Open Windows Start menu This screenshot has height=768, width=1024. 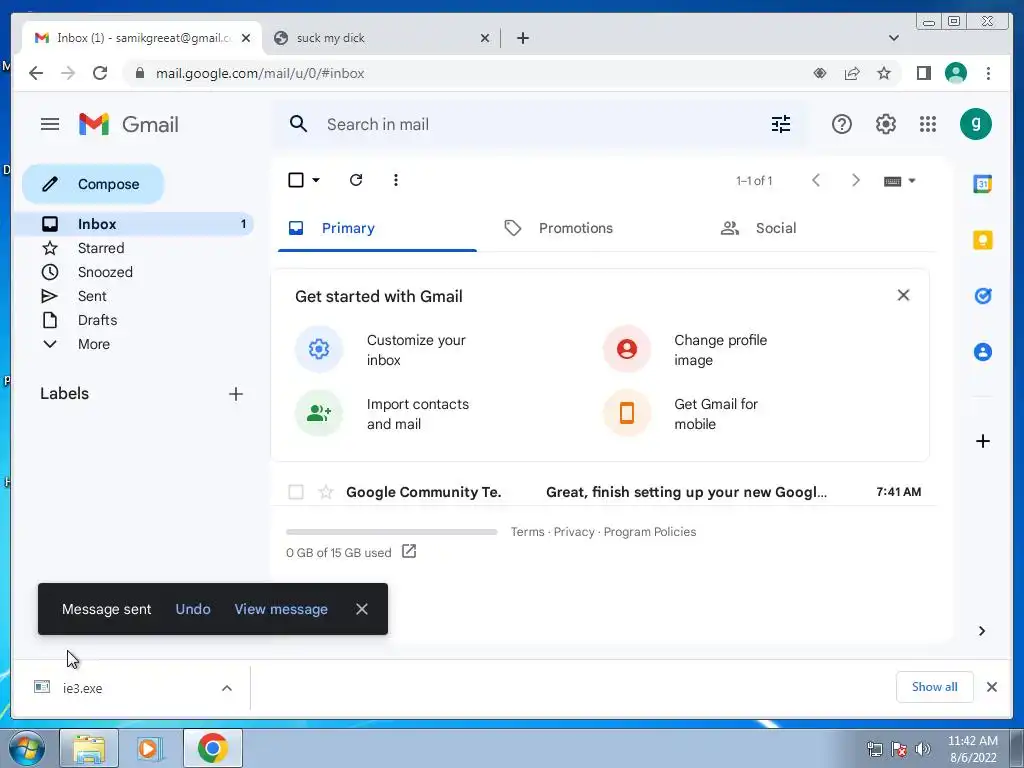tap(25, 748)
